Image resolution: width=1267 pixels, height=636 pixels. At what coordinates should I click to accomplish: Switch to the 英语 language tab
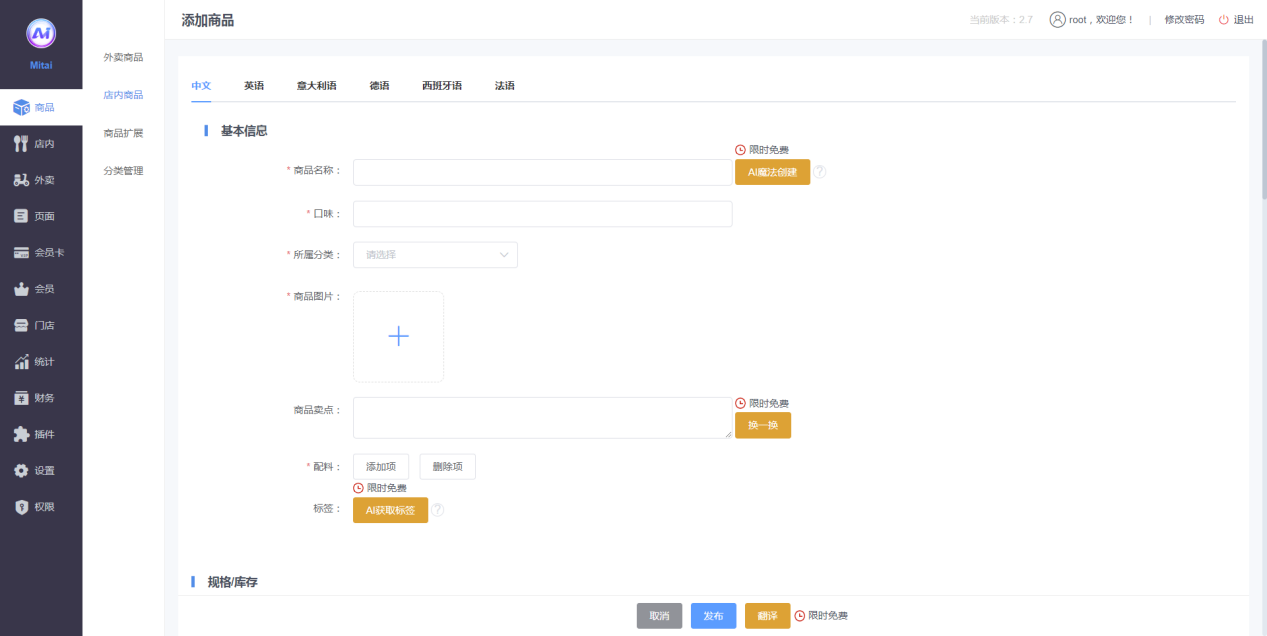(254, 86)
